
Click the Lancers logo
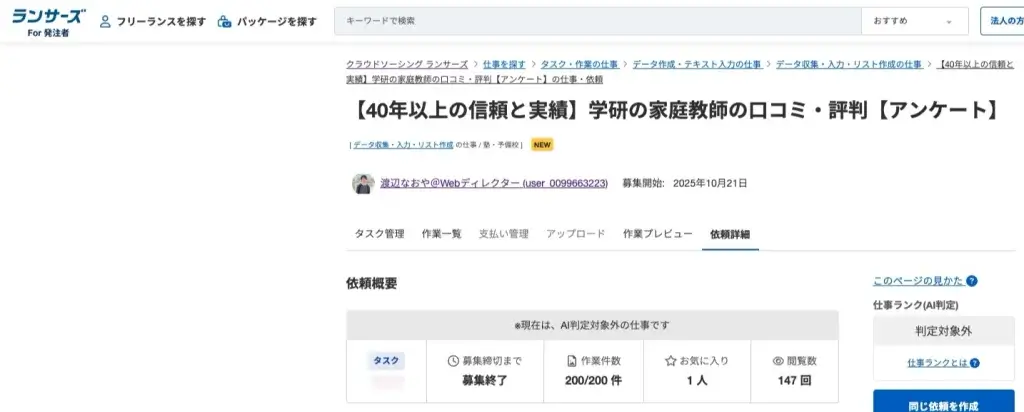coord(48,17)
